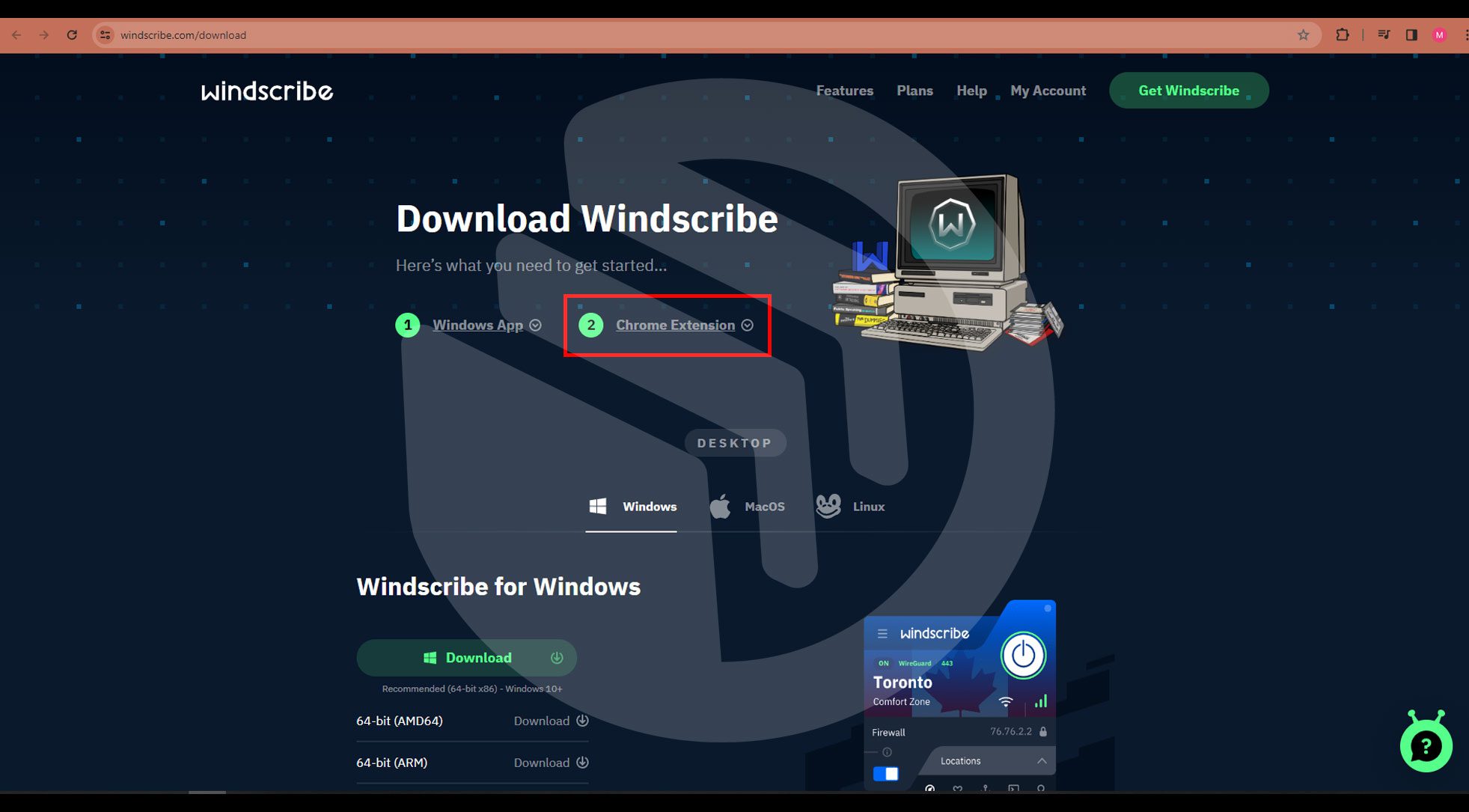Toggle the Firewall switch in app preview
The height and width of the screenshot is (812, 1469).
click(x=886, y=774)
